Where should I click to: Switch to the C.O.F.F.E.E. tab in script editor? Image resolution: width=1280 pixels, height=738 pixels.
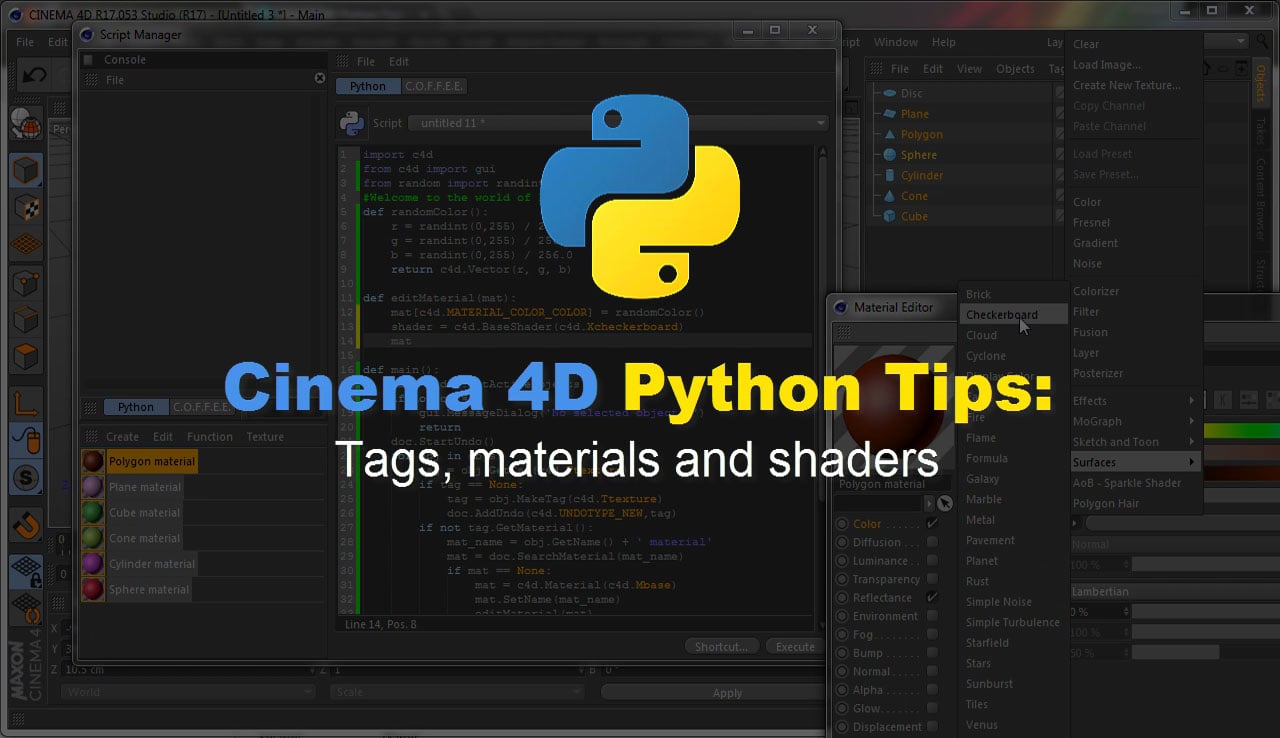click(433, 87)
